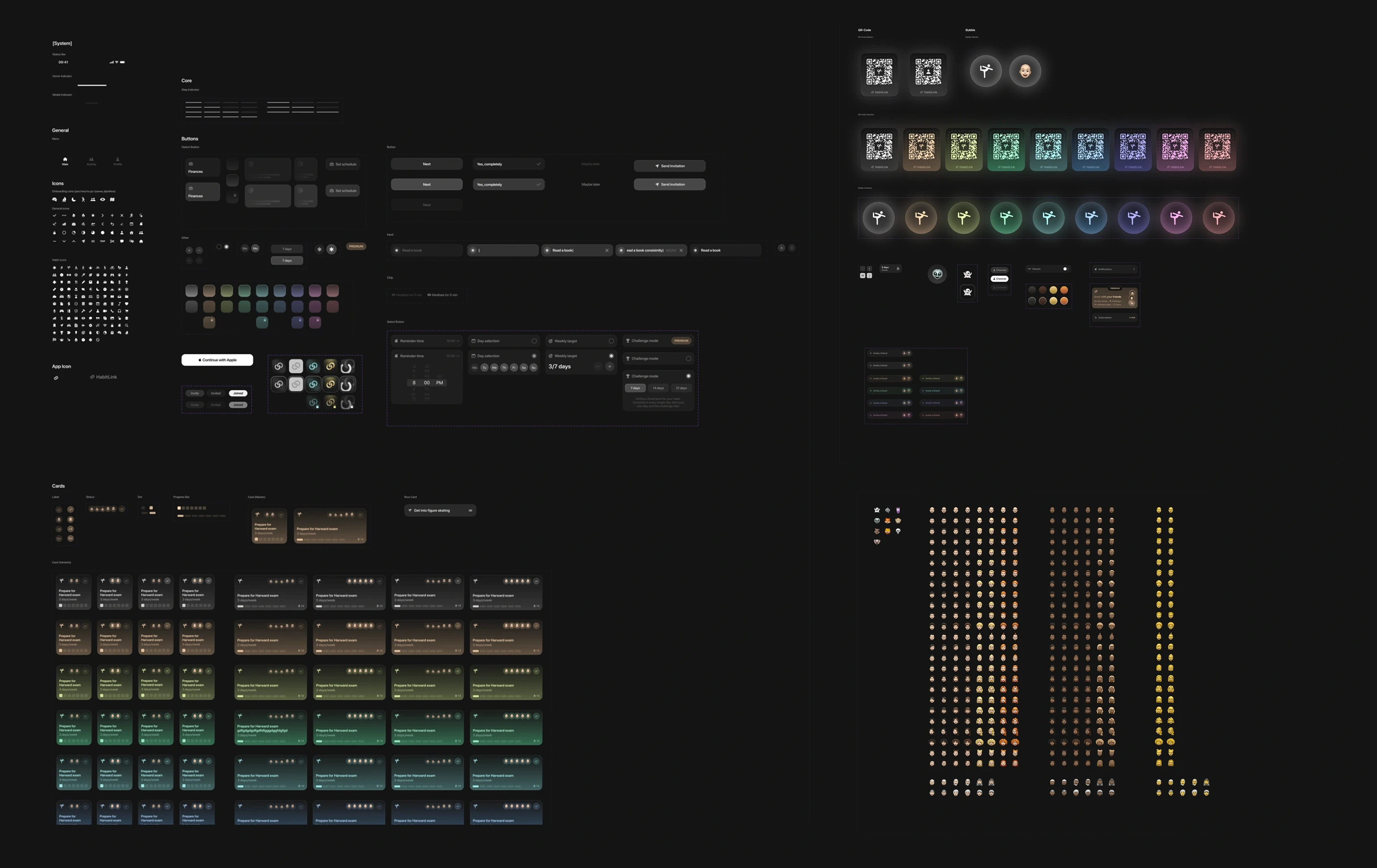Click the light gray link app icon, top row

pyautogui.click(x=296, y=366)
